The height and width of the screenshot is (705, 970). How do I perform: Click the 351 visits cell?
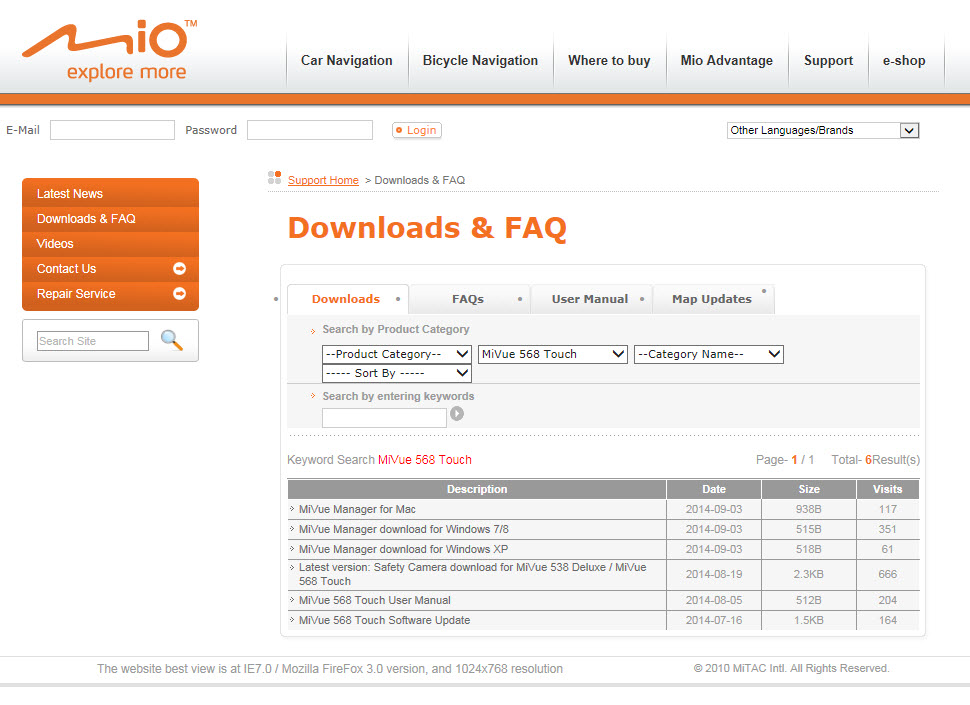tap(888, 529)
